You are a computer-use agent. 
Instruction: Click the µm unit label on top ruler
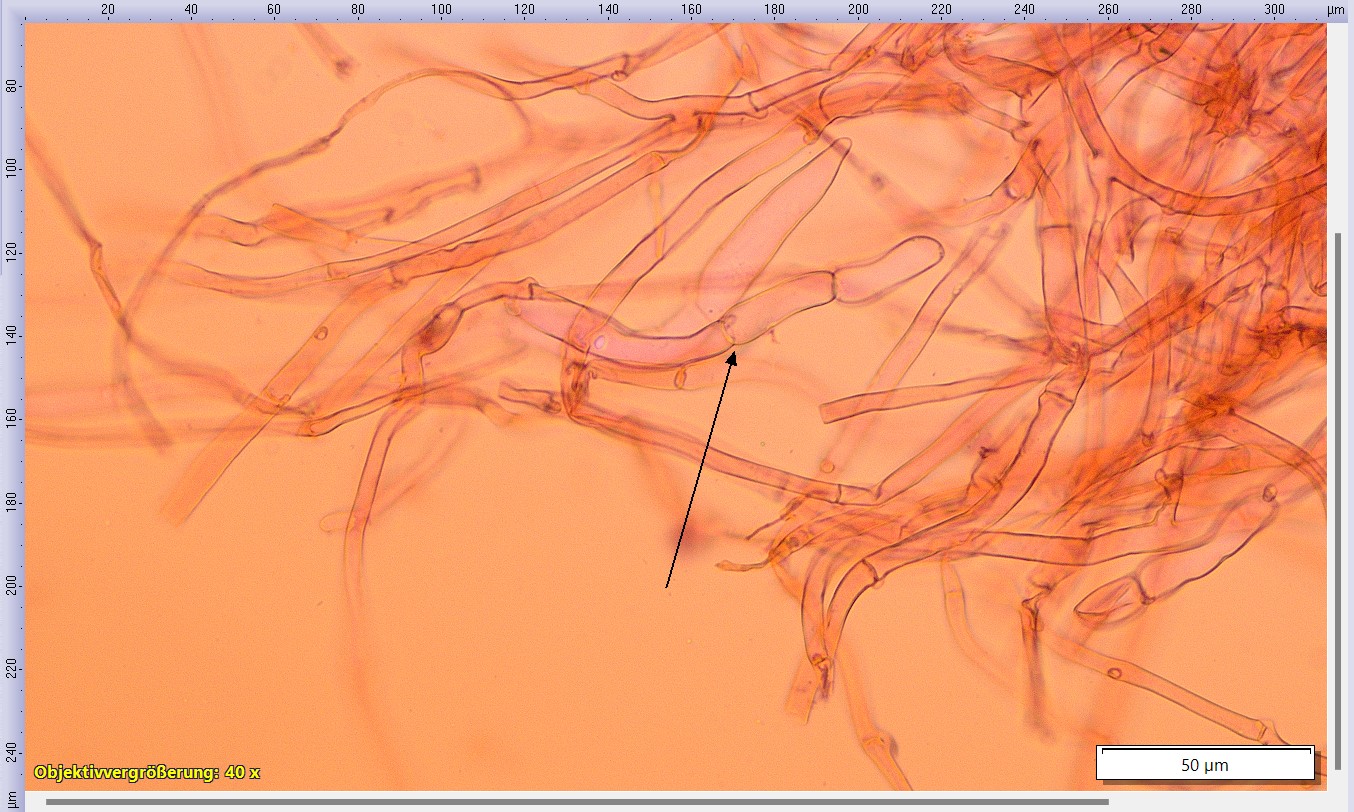click(1336, 9)
